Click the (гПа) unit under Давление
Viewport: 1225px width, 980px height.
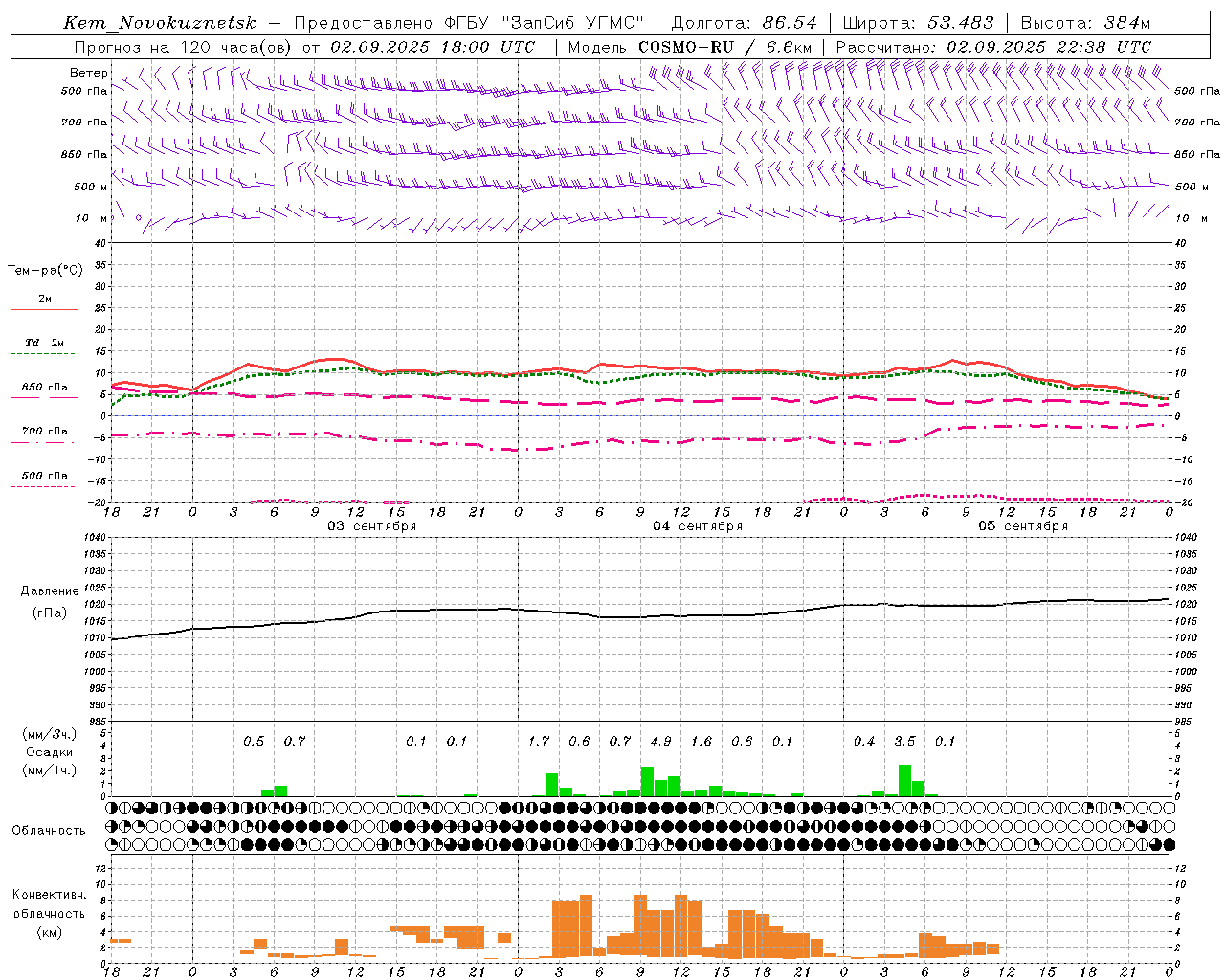50,612
